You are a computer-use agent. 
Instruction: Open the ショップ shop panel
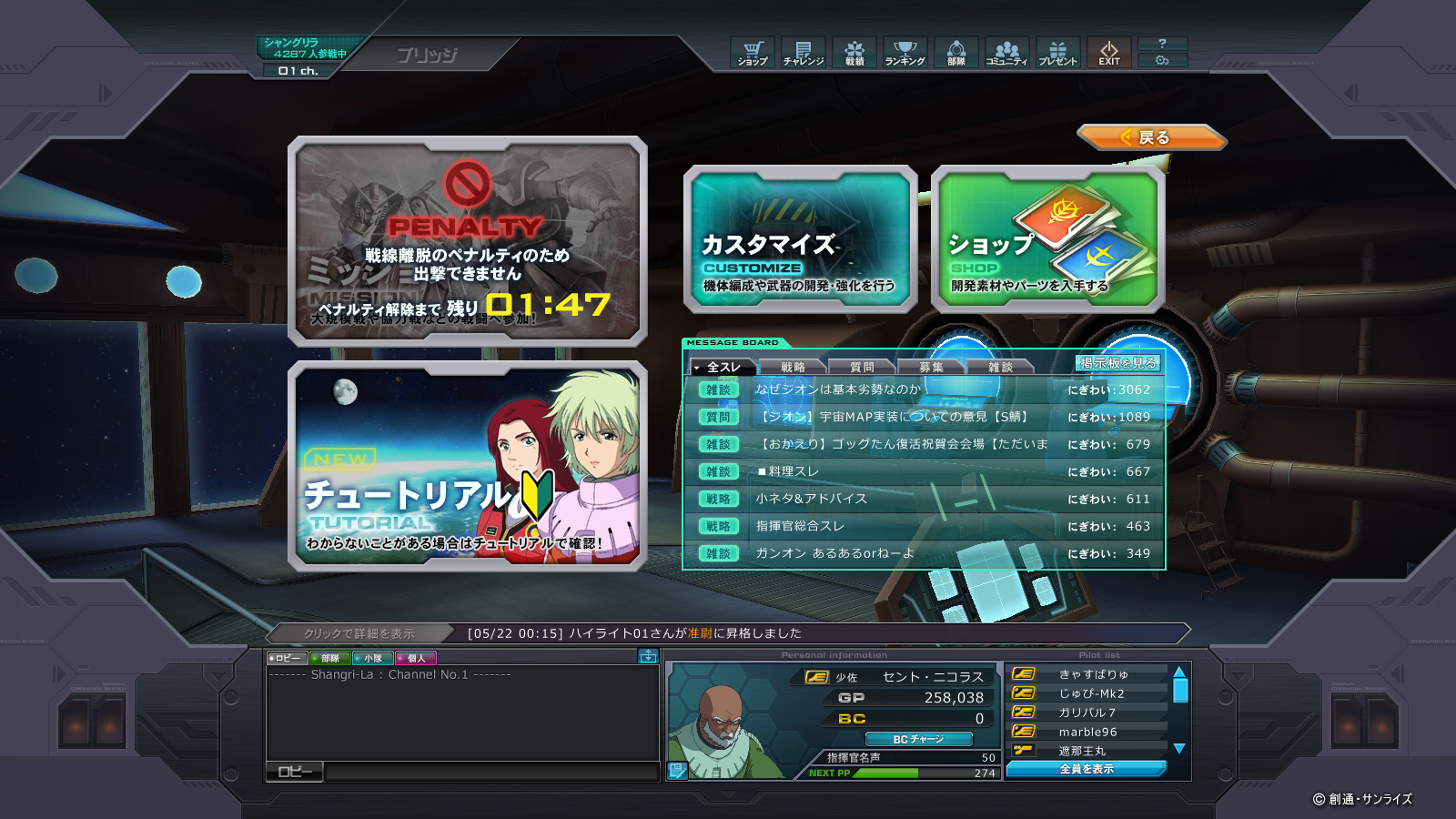pos(1048,239)
